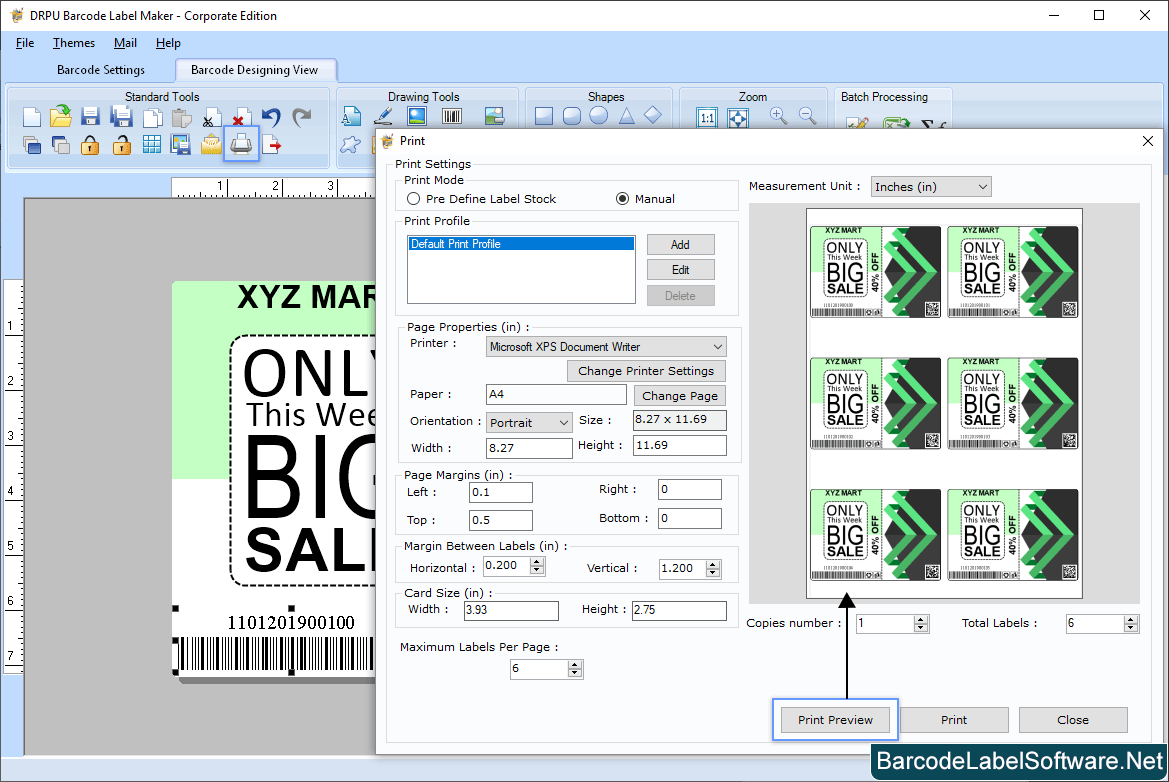Open the Printer selection dropdown
This screenshot has width=1169, height=782.
click(x=718, y=346)
